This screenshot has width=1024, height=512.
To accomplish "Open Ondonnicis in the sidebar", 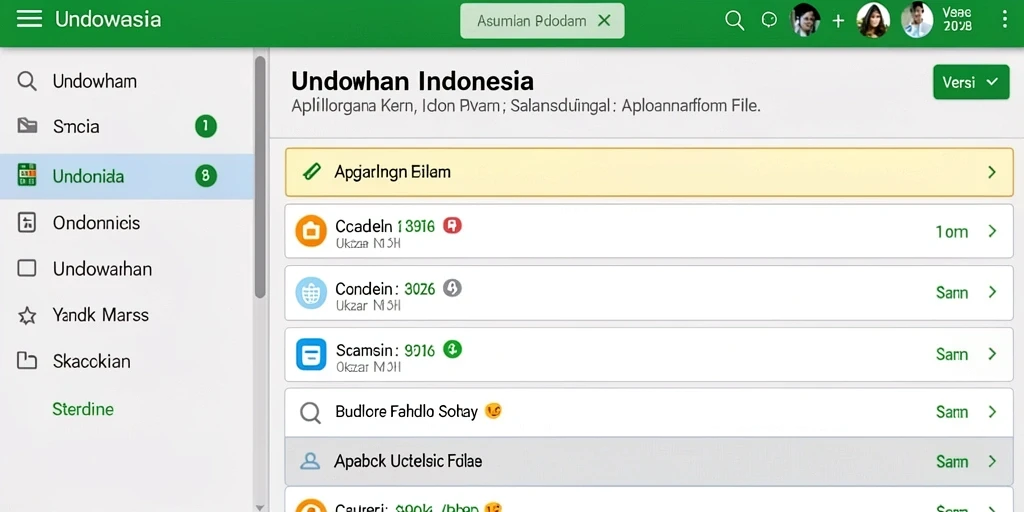I will pyautogui.click(x=127, y=223).
